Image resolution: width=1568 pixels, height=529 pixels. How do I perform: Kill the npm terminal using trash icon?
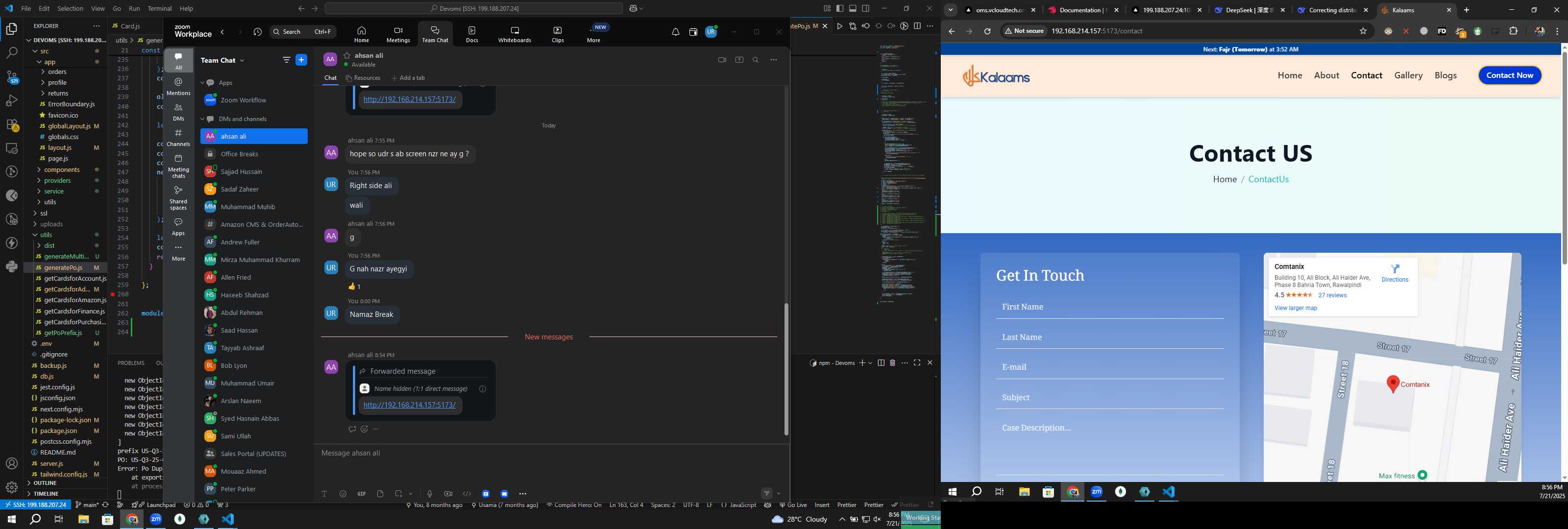[x=892, y=363]
